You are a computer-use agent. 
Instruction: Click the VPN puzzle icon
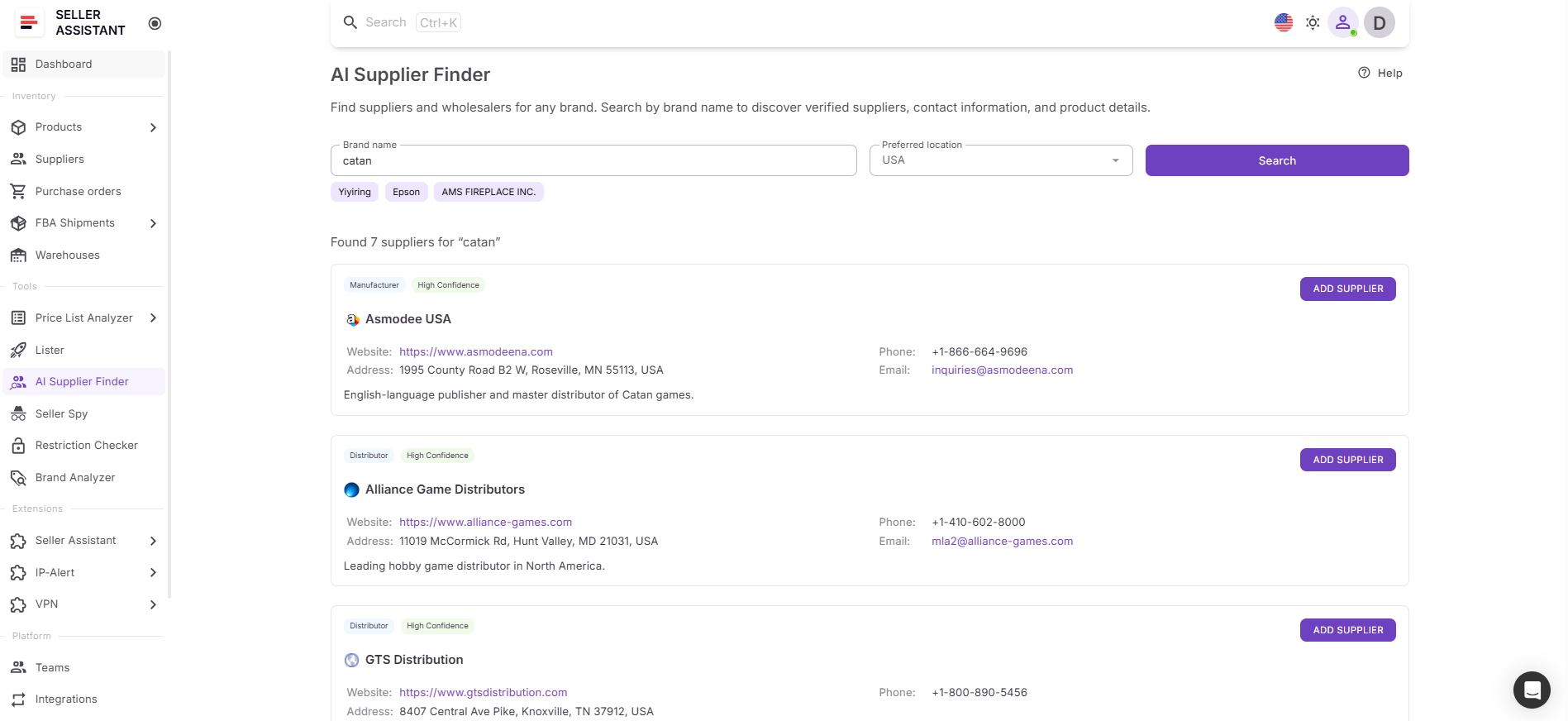[18, 604]
